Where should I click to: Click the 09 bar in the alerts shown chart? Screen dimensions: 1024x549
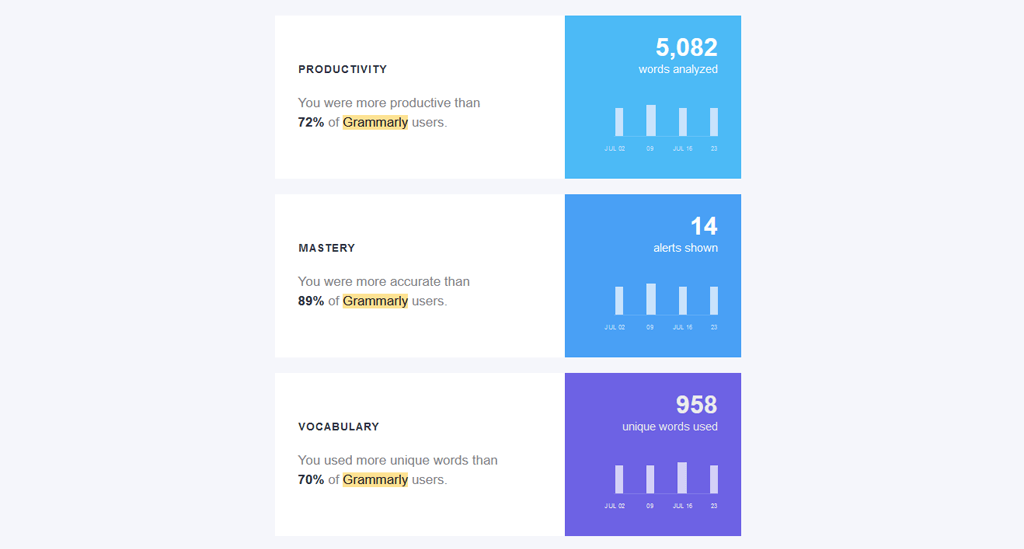[651, 299]
